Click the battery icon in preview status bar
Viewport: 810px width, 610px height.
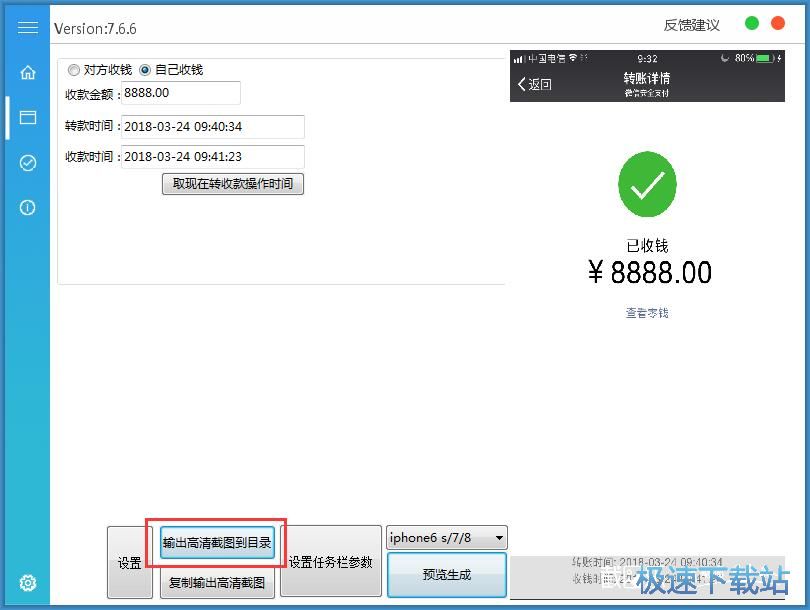(x=766, y=58)
